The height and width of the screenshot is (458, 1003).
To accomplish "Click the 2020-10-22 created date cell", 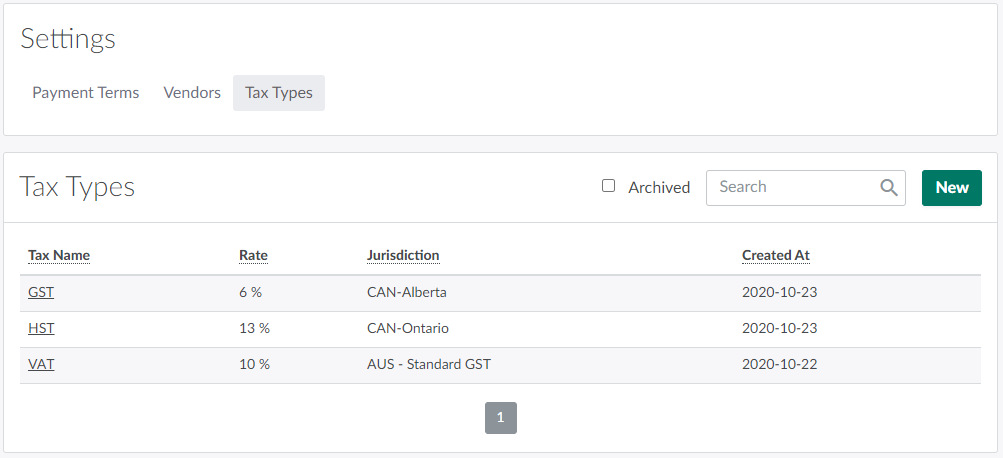I will click(x=779, y=364).
